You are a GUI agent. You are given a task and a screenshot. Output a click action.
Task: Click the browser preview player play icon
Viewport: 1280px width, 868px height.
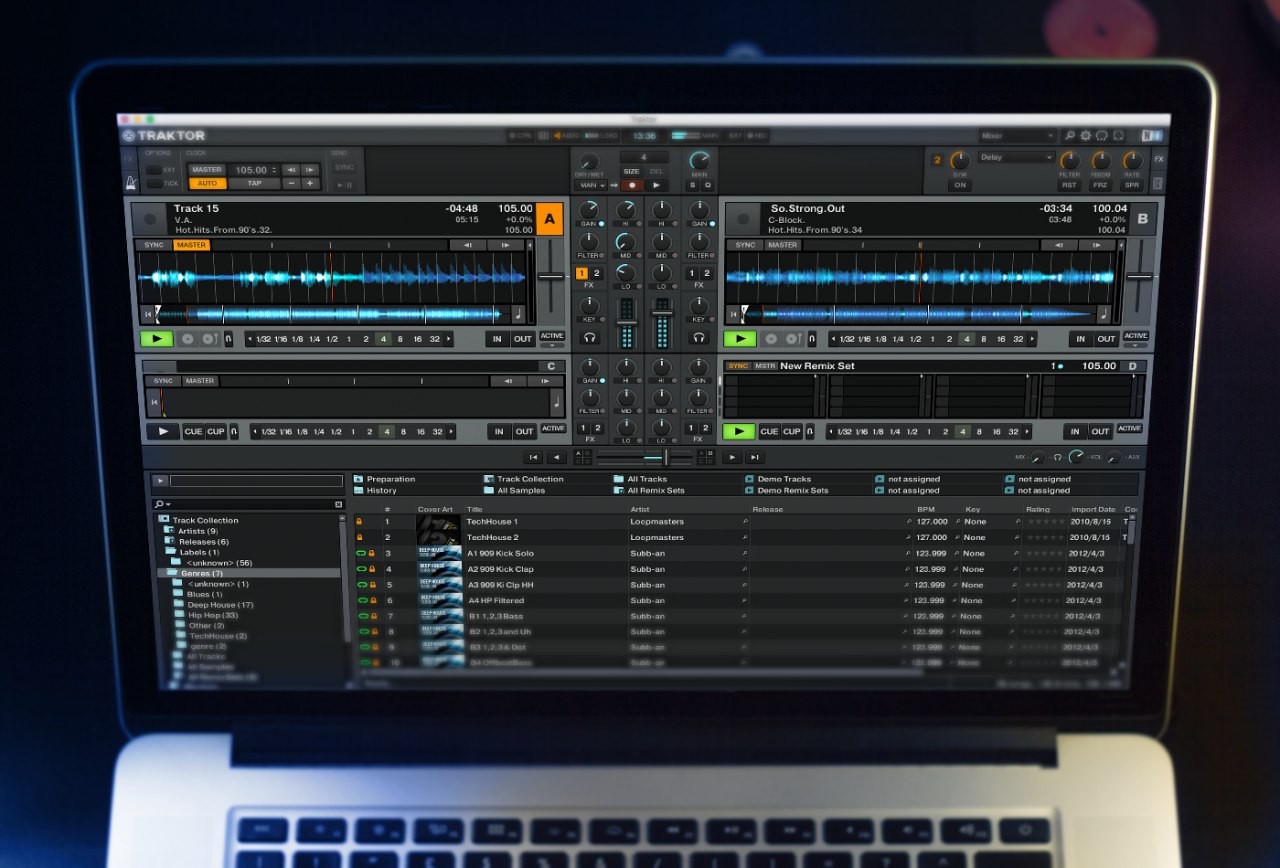point(160,481)
